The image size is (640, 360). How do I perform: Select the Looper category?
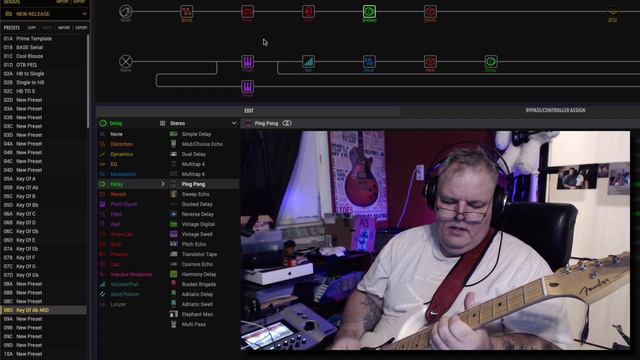[x=118, y=304]
